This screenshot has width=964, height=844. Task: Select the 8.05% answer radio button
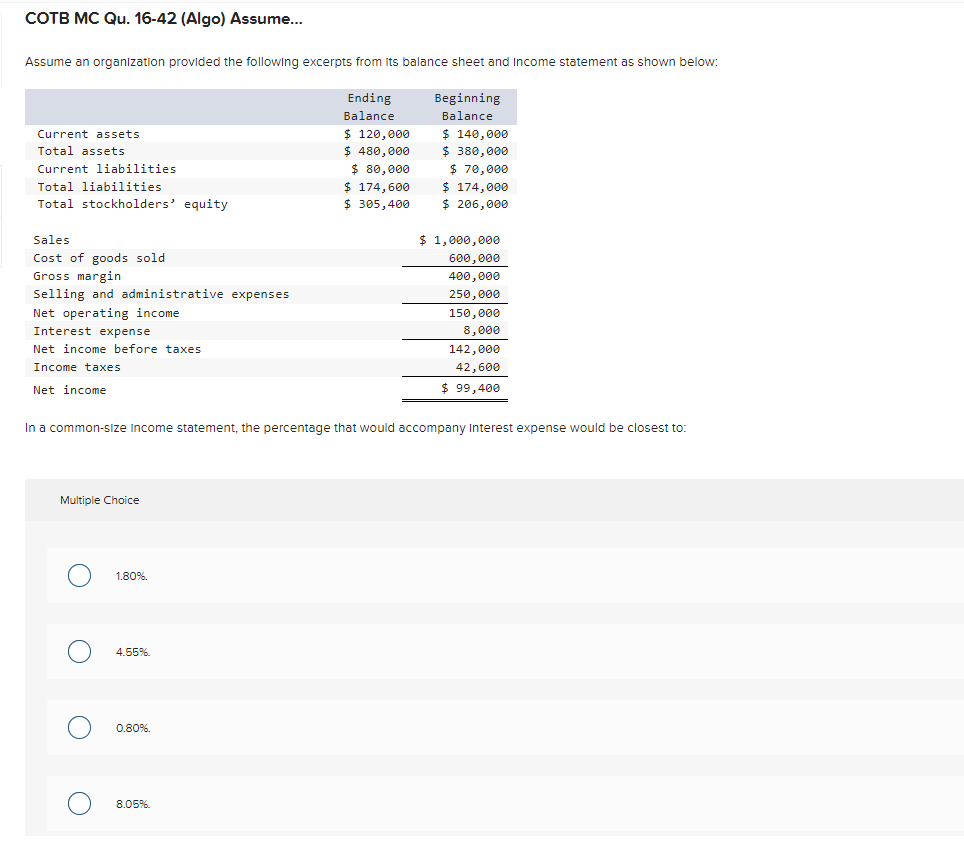[79, 803]
